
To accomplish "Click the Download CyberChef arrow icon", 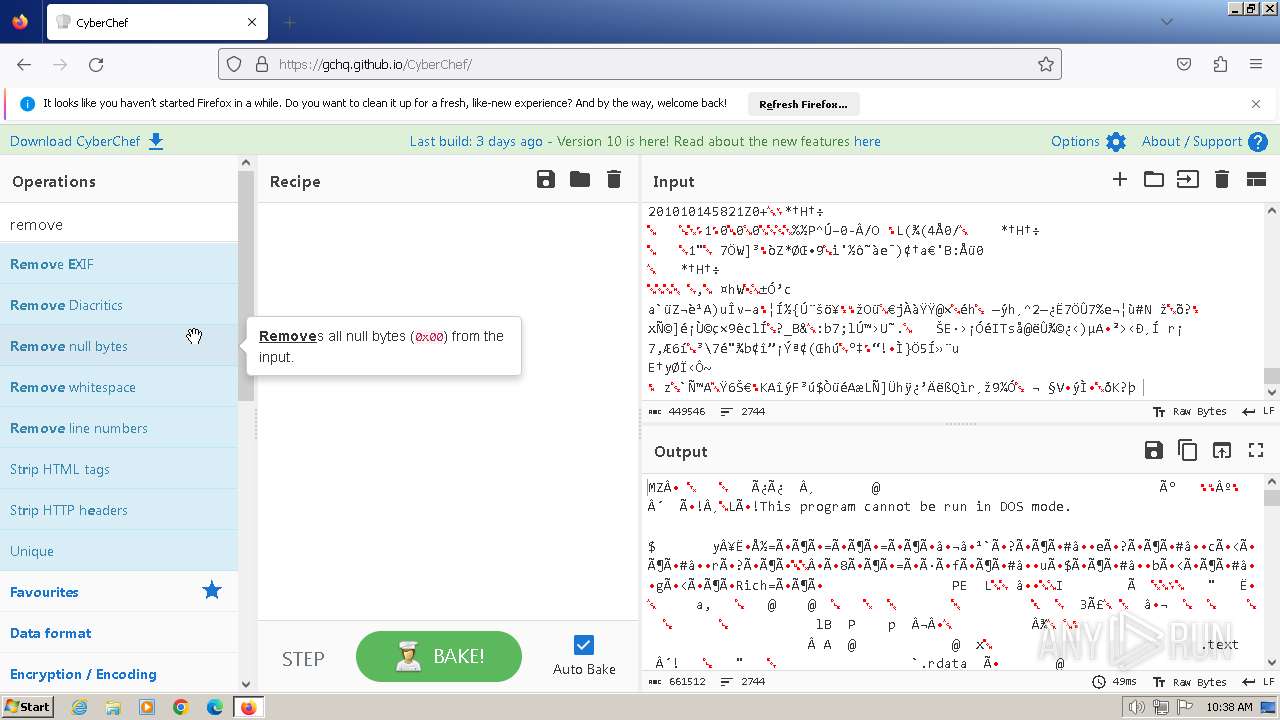I will (x=156, y=141).
